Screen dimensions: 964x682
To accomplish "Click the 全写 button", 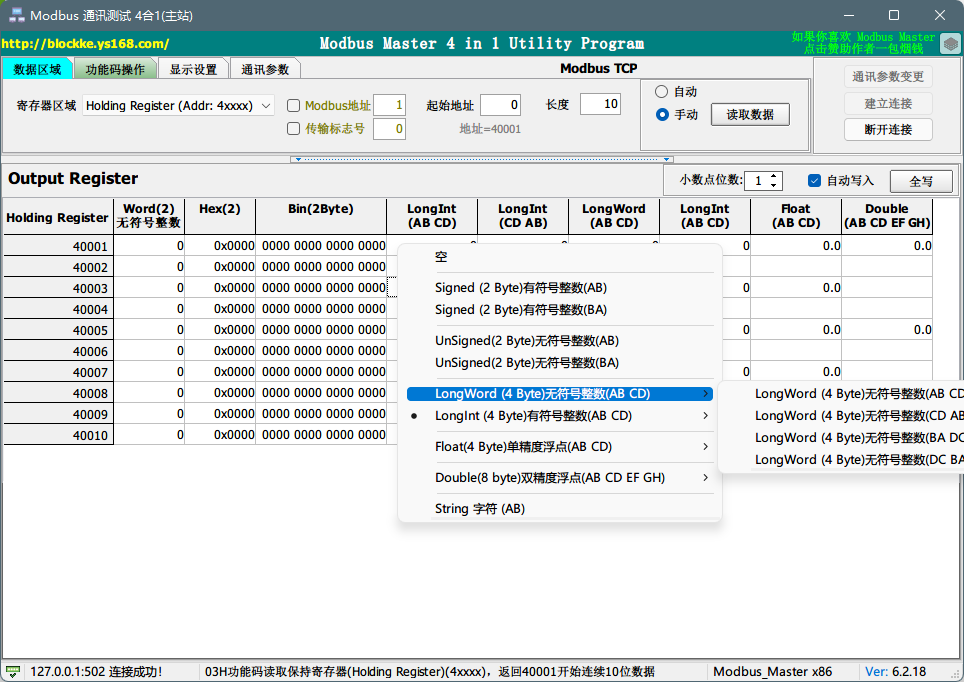I will point(921,181).
